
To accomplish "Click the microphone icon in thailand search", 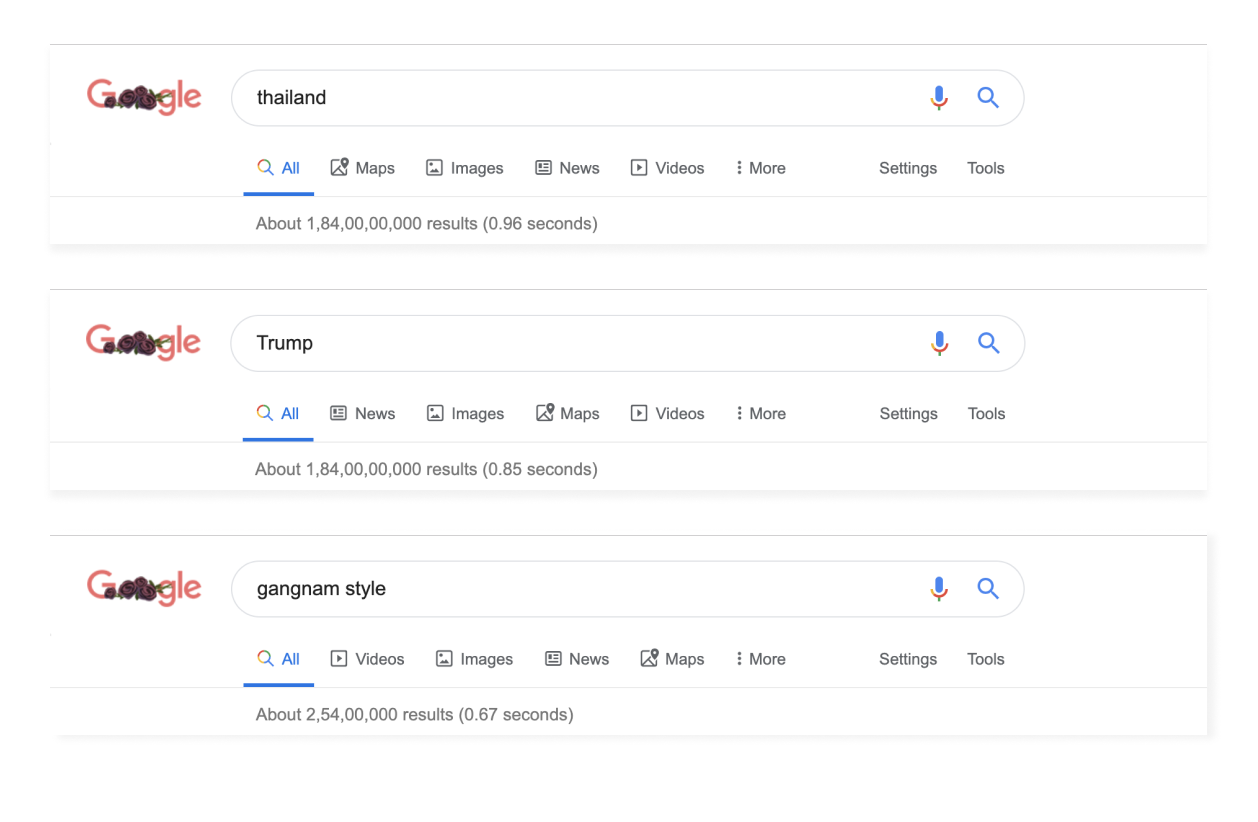I will (x=938, y=97).
